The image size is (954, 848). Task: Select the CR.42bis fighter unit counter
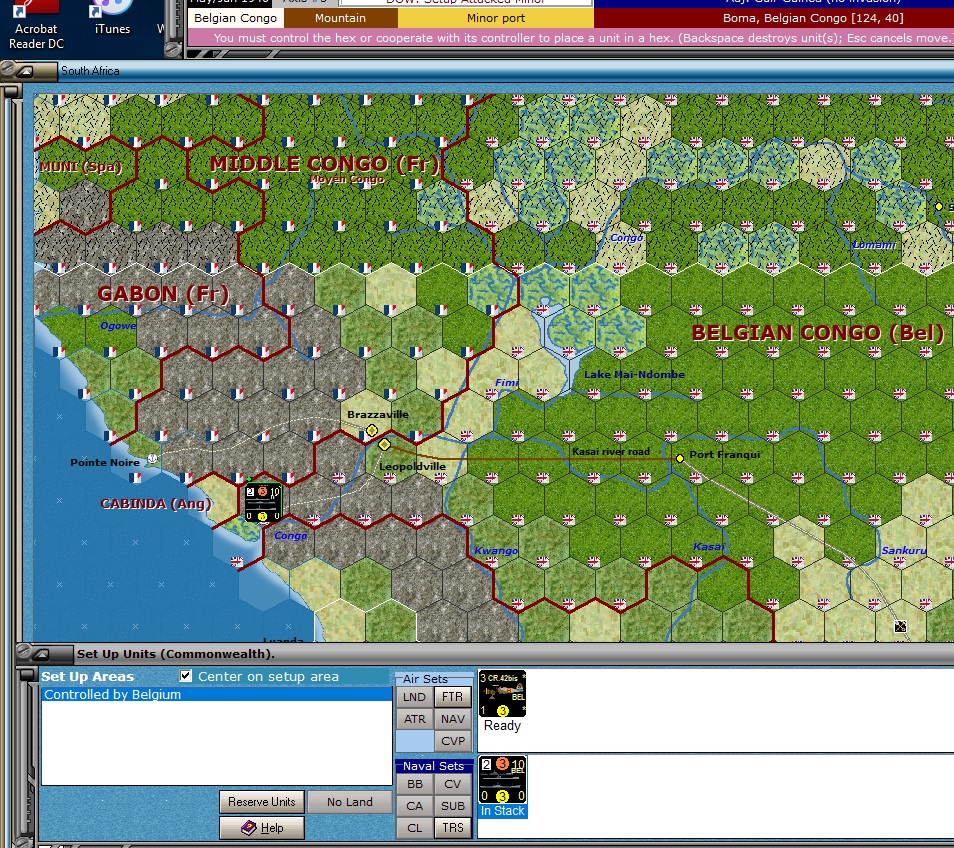tap(502, 694)
